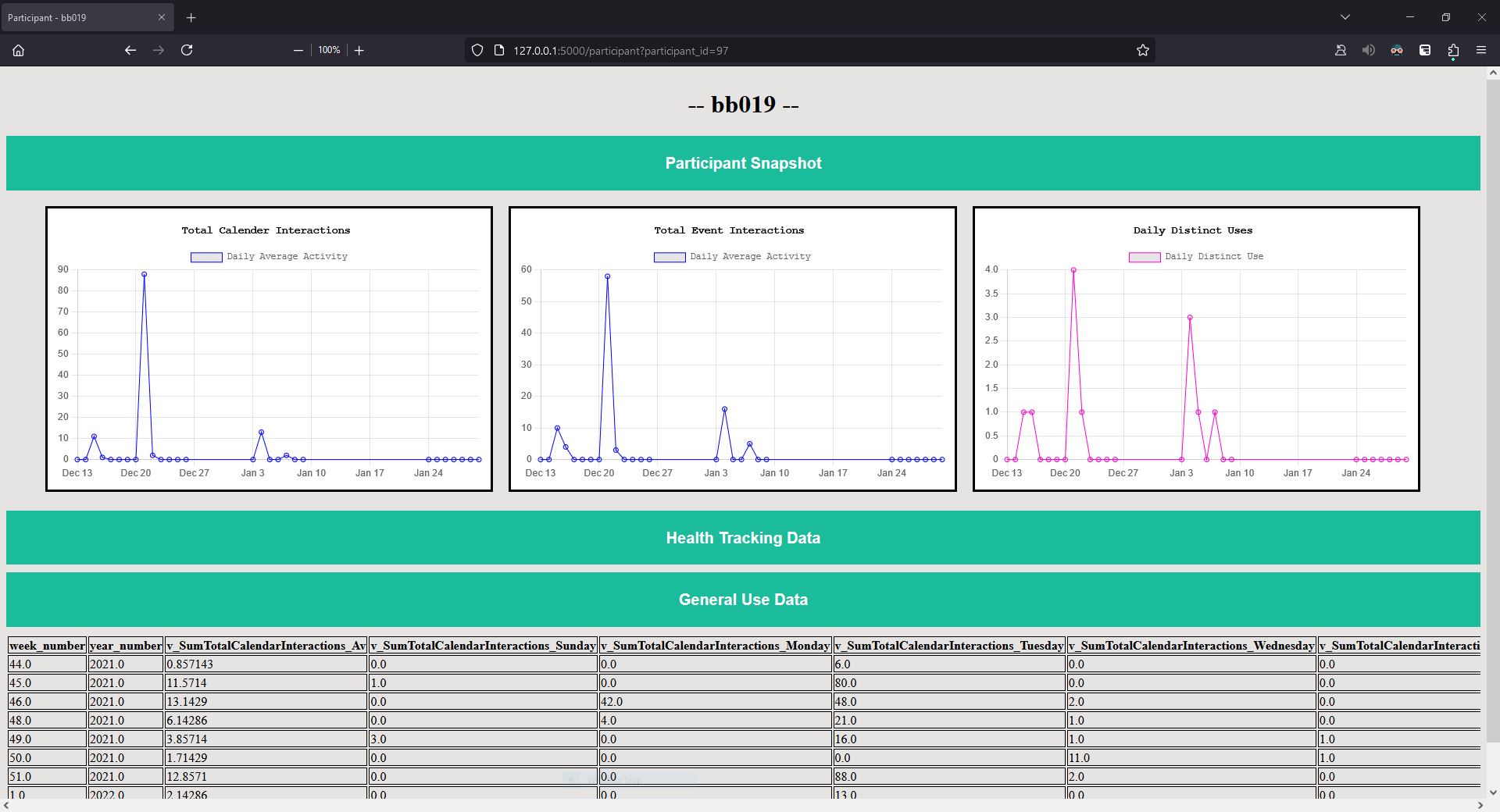Viewport: 1500px width, 812px height.
Task: Expand the Health Tracking Data section
Action: point(743,537)
